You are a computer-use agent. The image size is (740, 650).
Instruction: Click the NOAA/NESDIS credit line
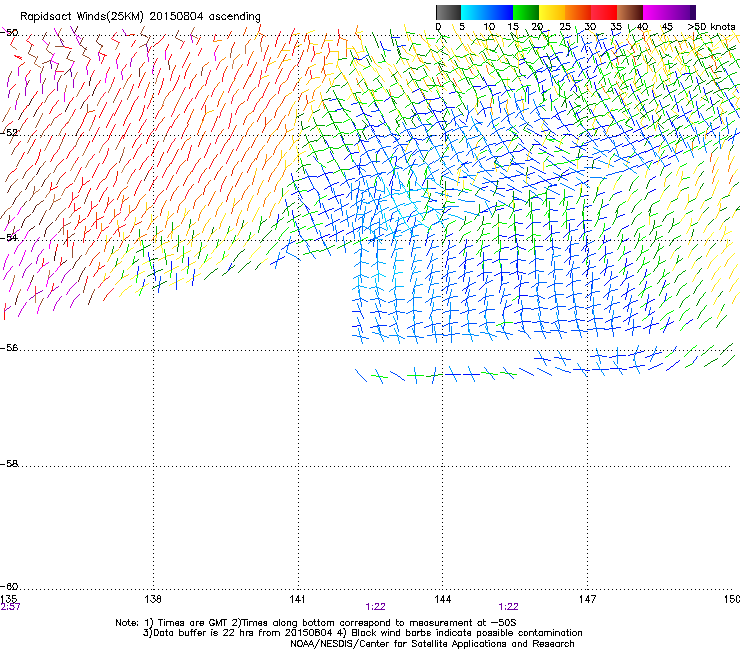[432, 644]
